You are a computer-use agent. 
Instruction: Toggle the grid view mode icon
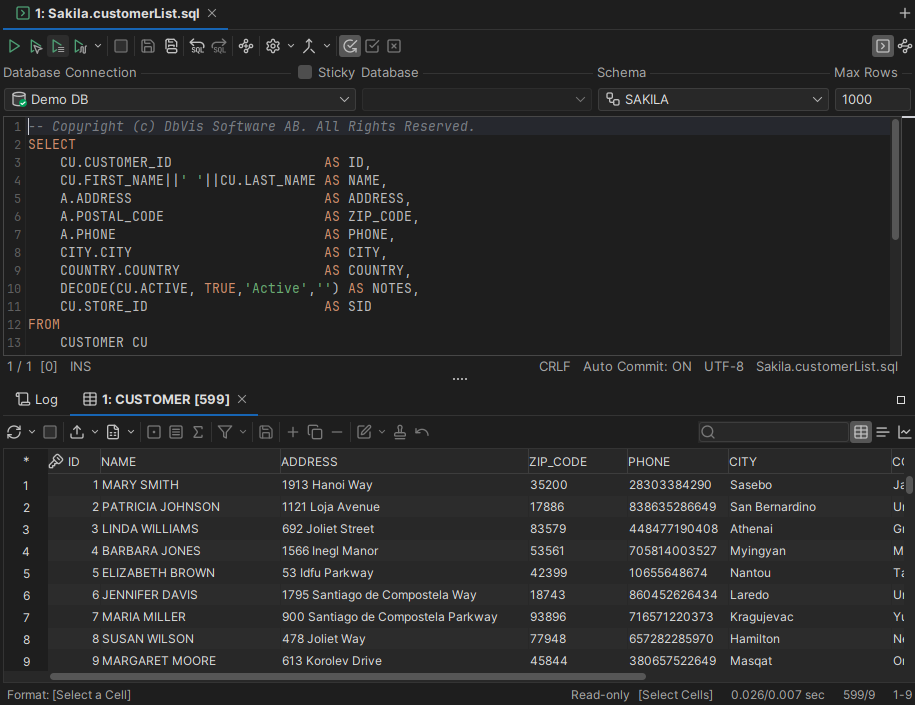tap(861, 431)
